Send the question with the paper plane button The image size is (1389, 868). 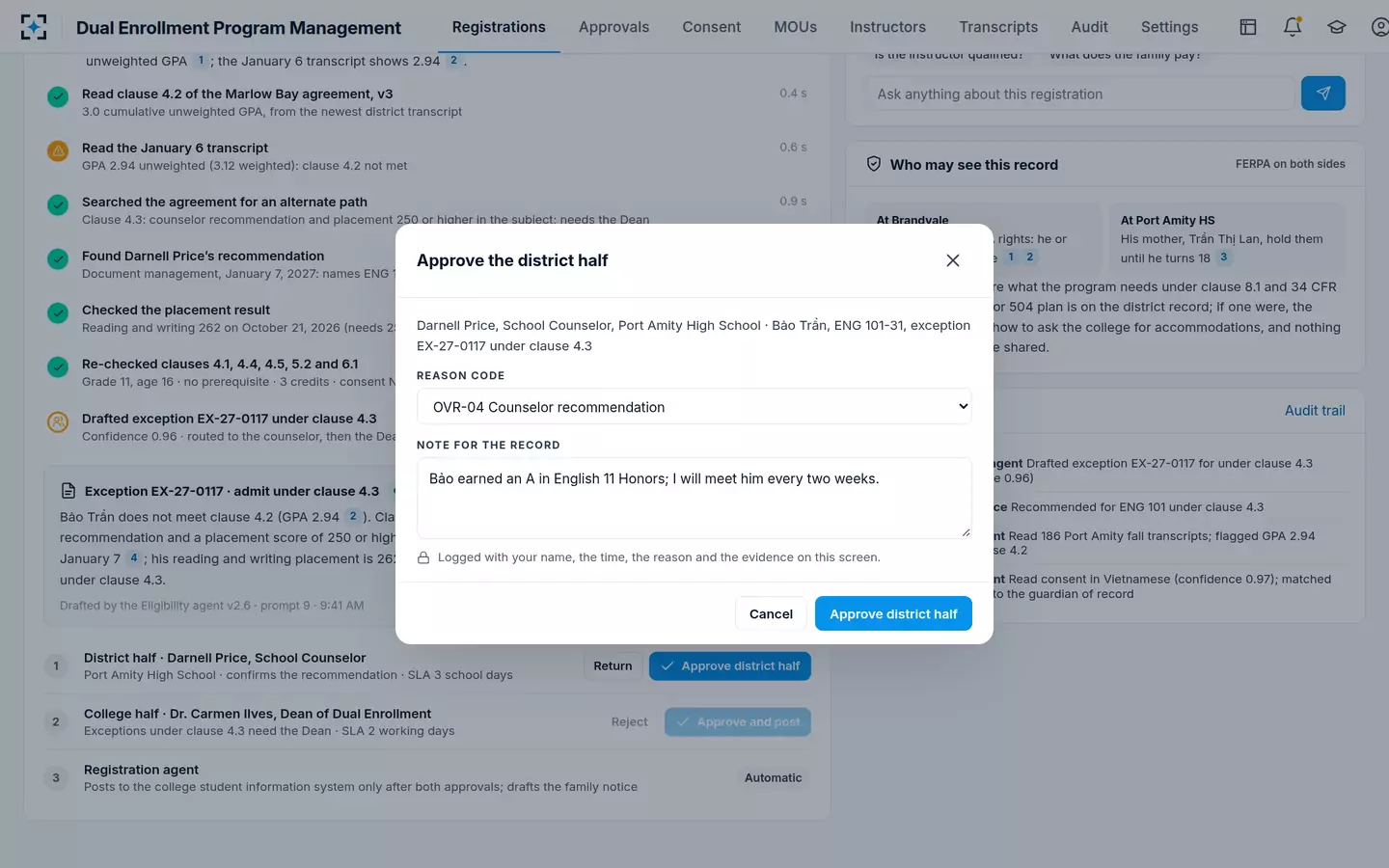[1323, 94]
